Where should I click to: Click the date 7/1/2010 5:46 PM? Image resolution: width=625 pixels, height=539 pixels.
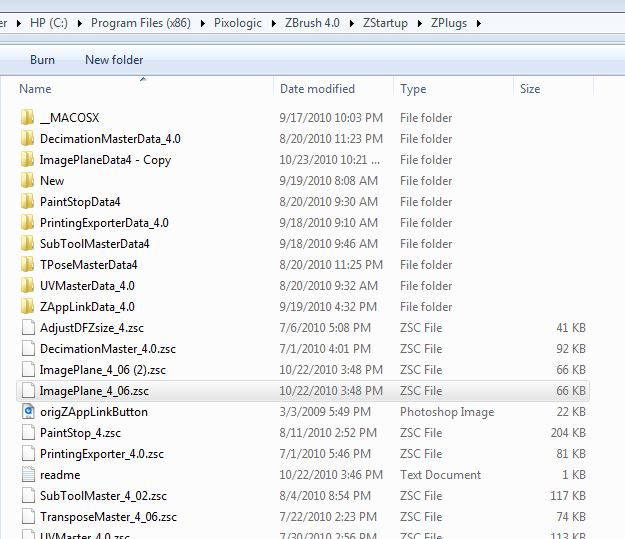(325, 454)
